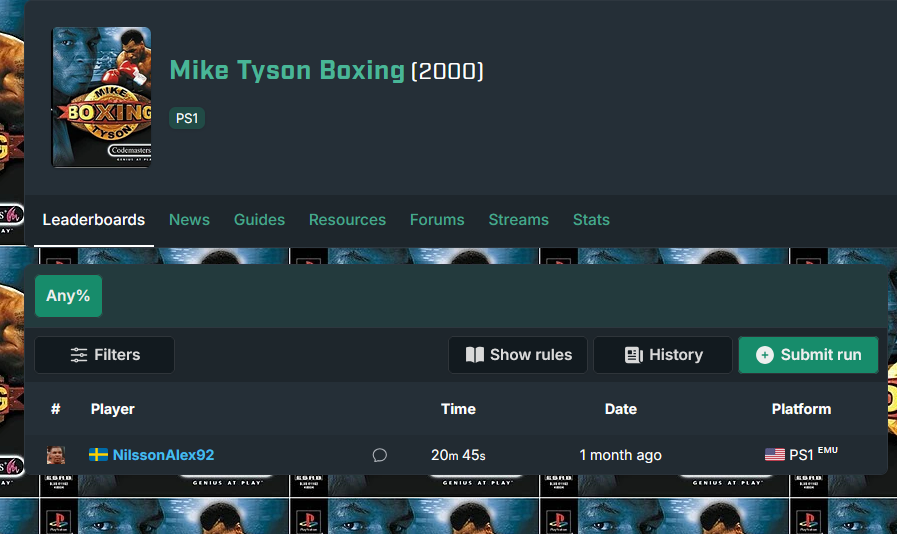The height and width of the screenshot is (534, 897).
Task: Select the Any% category button
Action: pos(68,296)
